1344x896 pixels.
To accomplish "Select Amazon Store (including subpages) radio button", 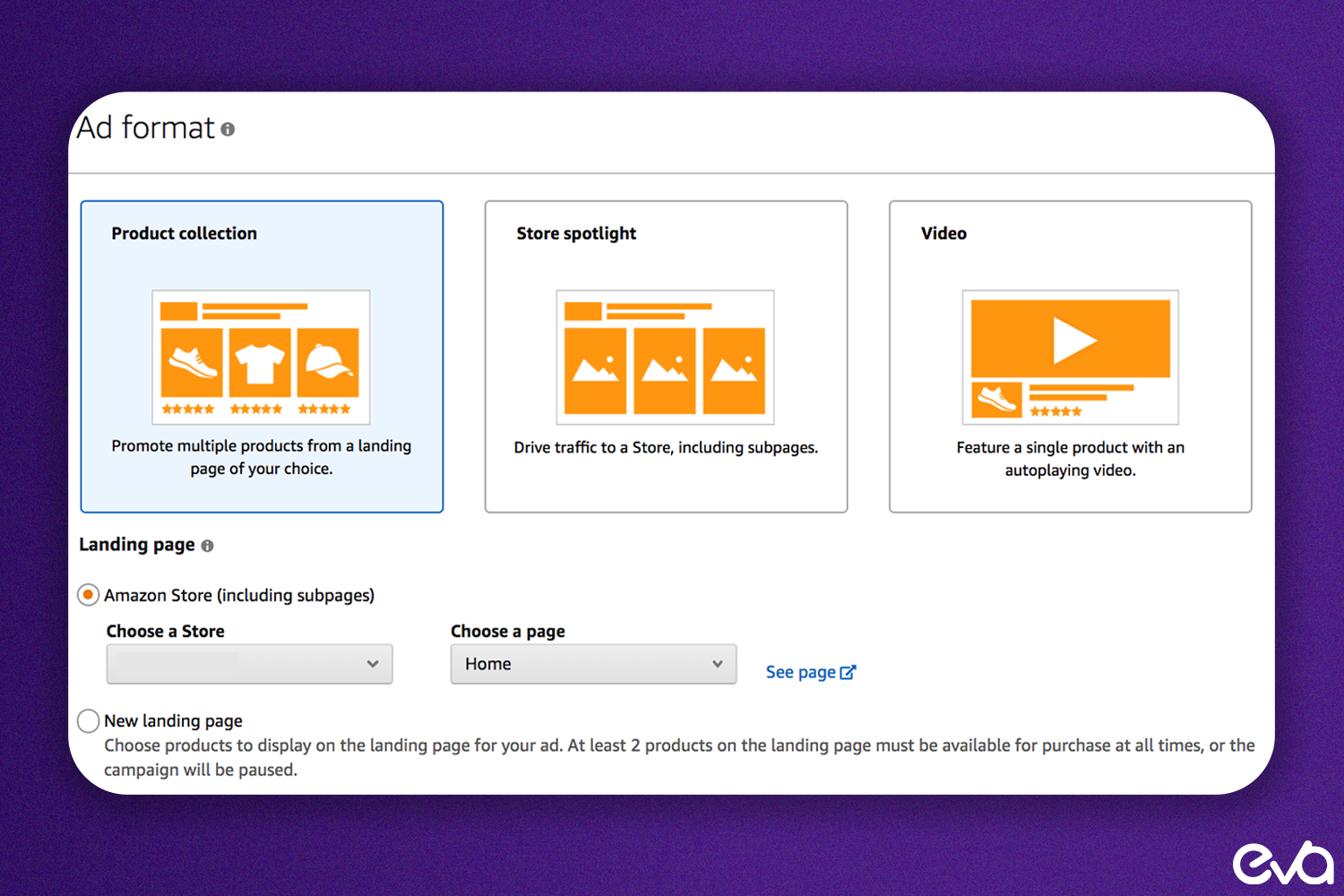I will point(88,595).
